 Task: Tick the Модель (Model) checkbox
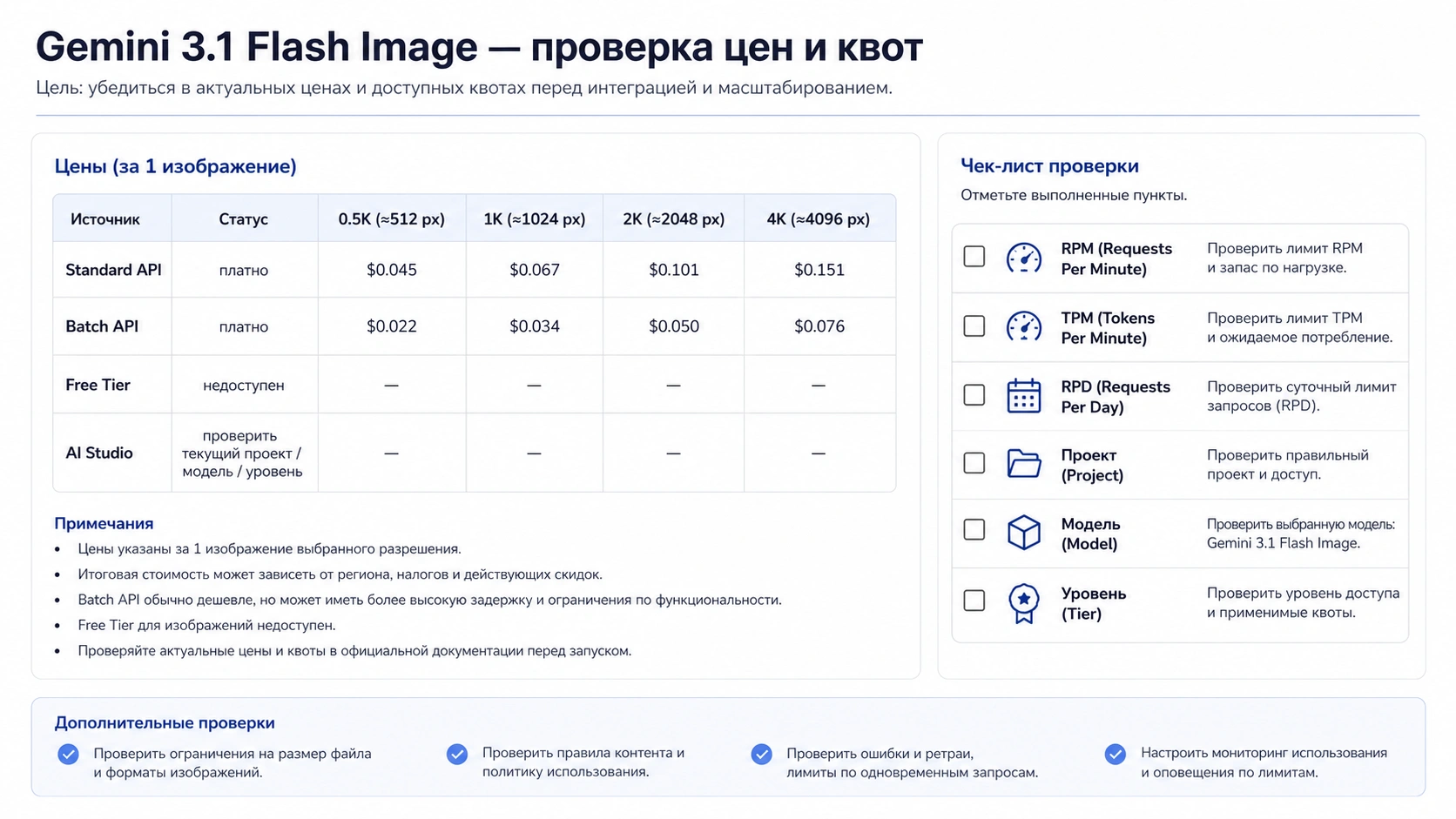point(974,530)
